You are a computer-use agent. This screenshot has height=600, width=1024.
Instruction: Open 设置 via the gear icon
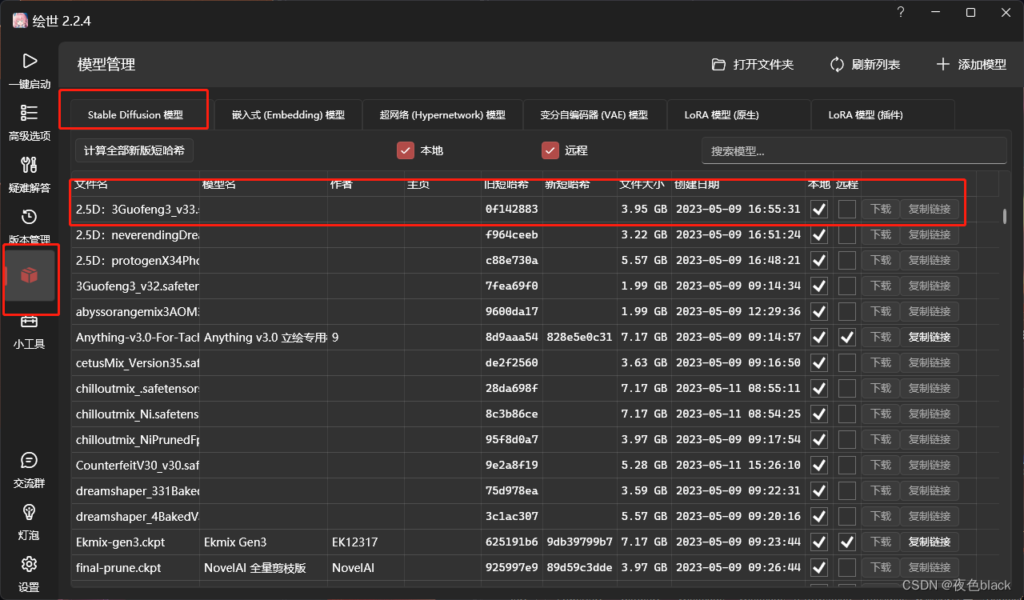[x=29, y=565]
